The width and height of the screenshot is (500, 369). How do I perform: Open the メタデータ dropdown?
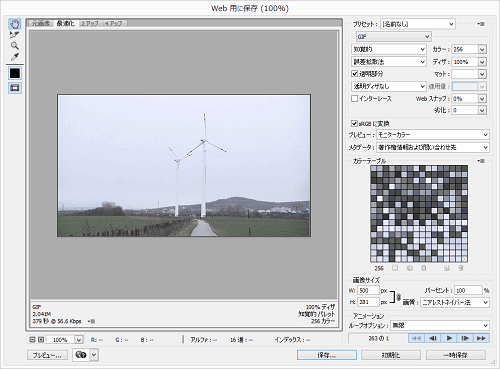[x=433, y=147]
